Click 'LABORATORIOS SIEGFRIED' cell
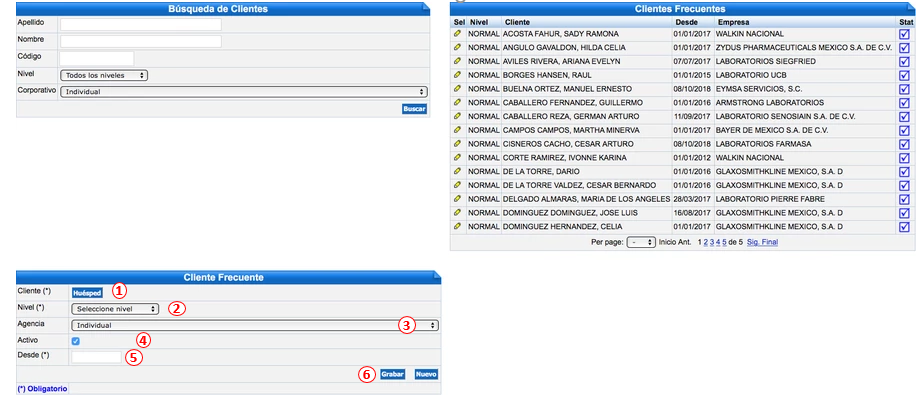Viewport: 919px width, 399px height. [x=765, y=62]
